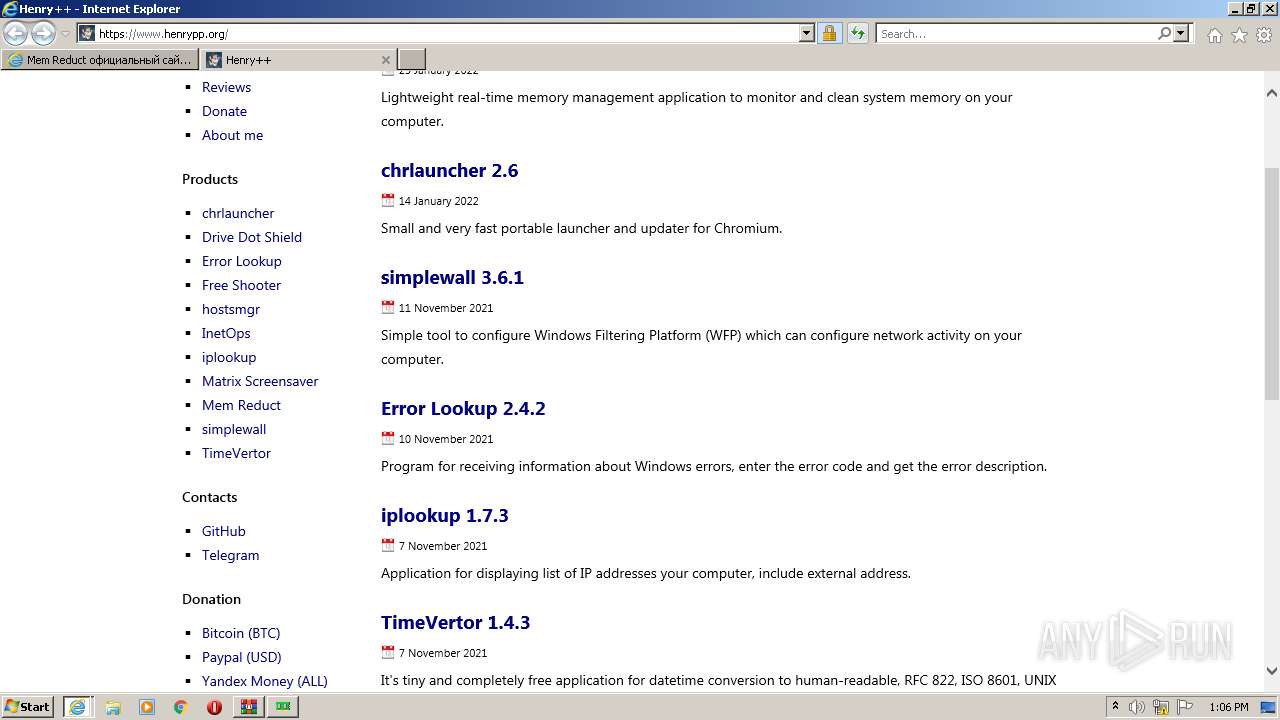
Task: Click the browser Back arrow button
Action: point(16,34)
